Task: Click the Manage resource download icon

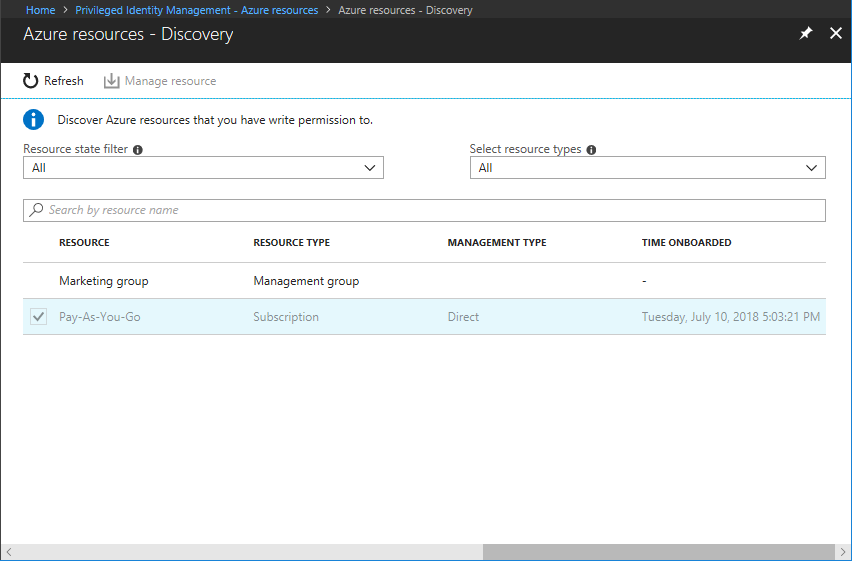Action: [x=112, y=81]
